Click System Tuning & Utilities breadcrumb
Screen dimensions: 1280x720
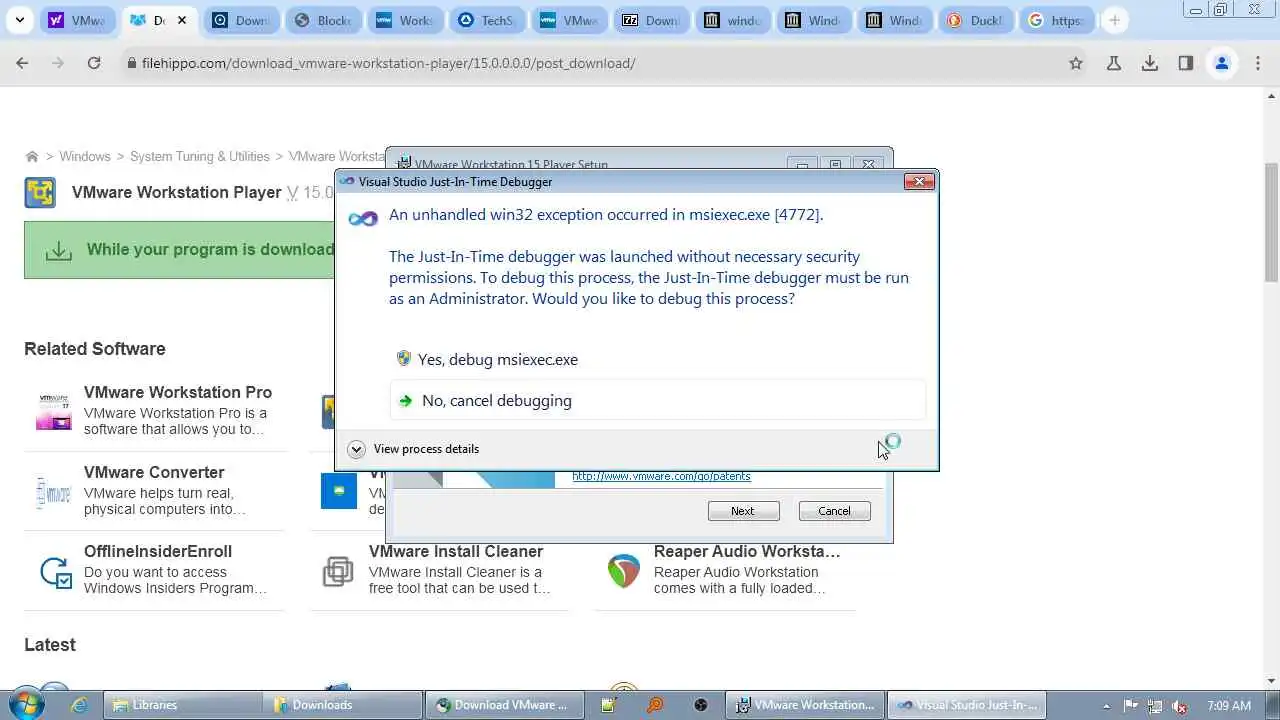200,156
